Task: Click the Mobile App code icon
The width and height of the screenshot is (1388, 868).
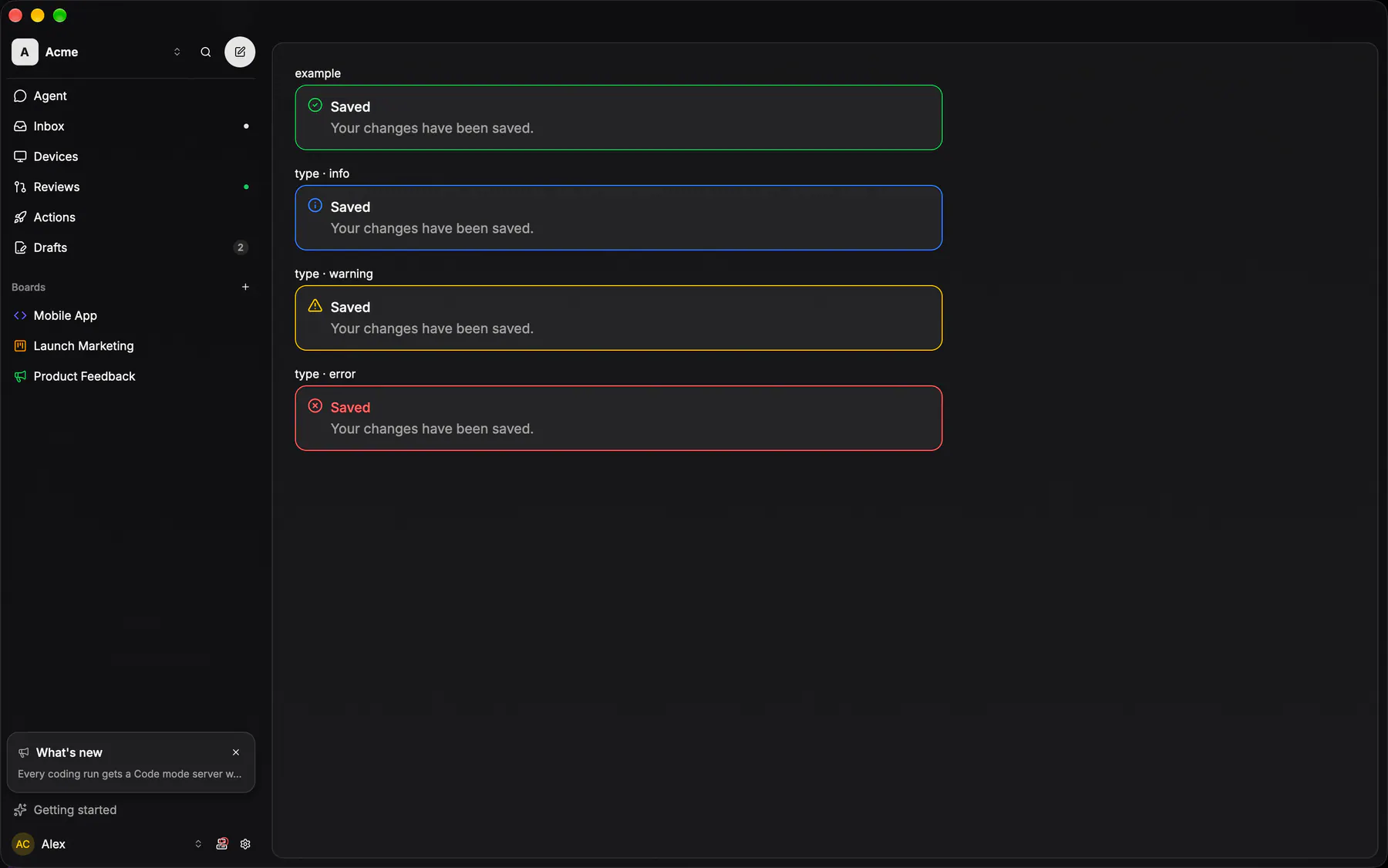Action: 20,315
